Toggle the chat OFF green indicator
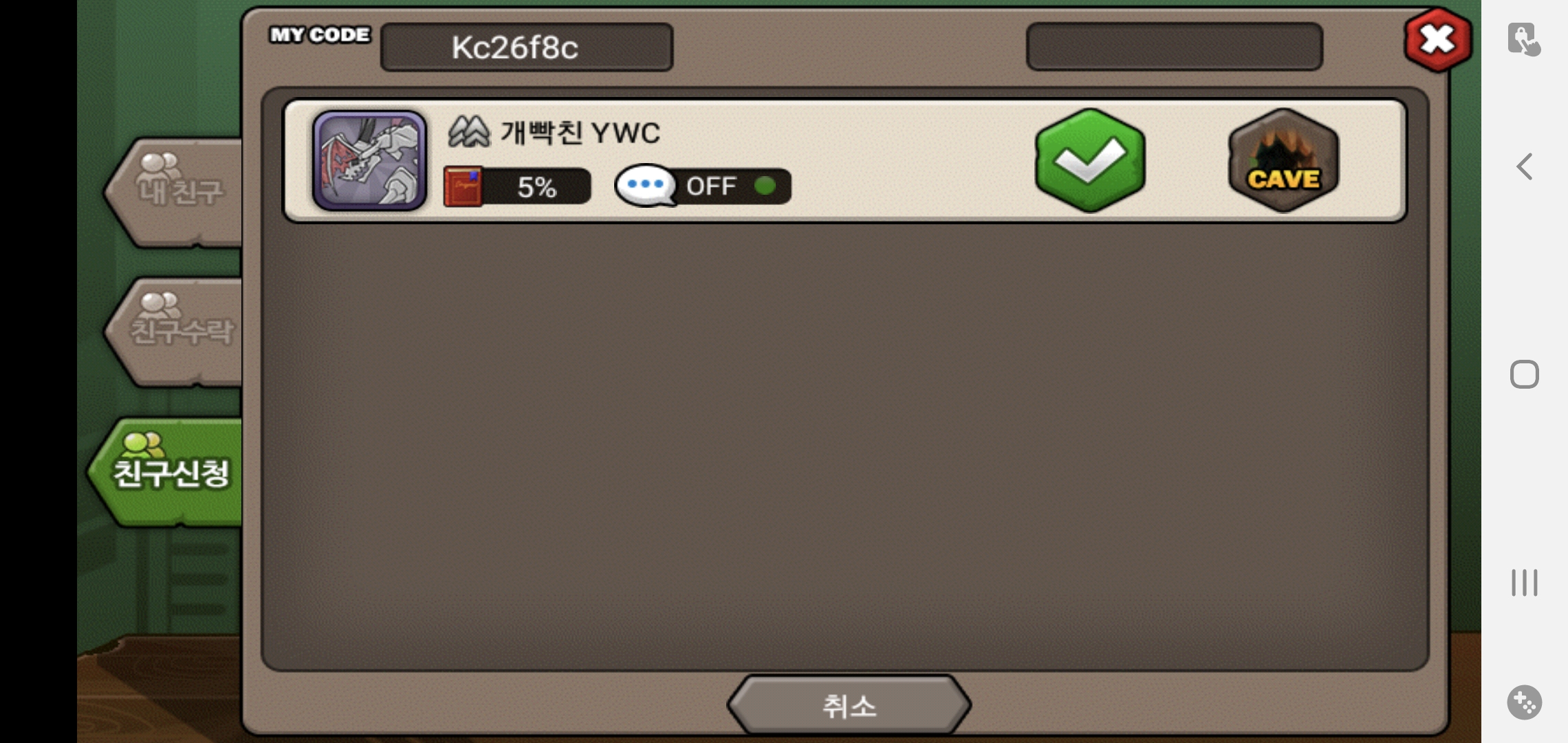This screenshot has height=743, width=1568. [x=765, y=186]
